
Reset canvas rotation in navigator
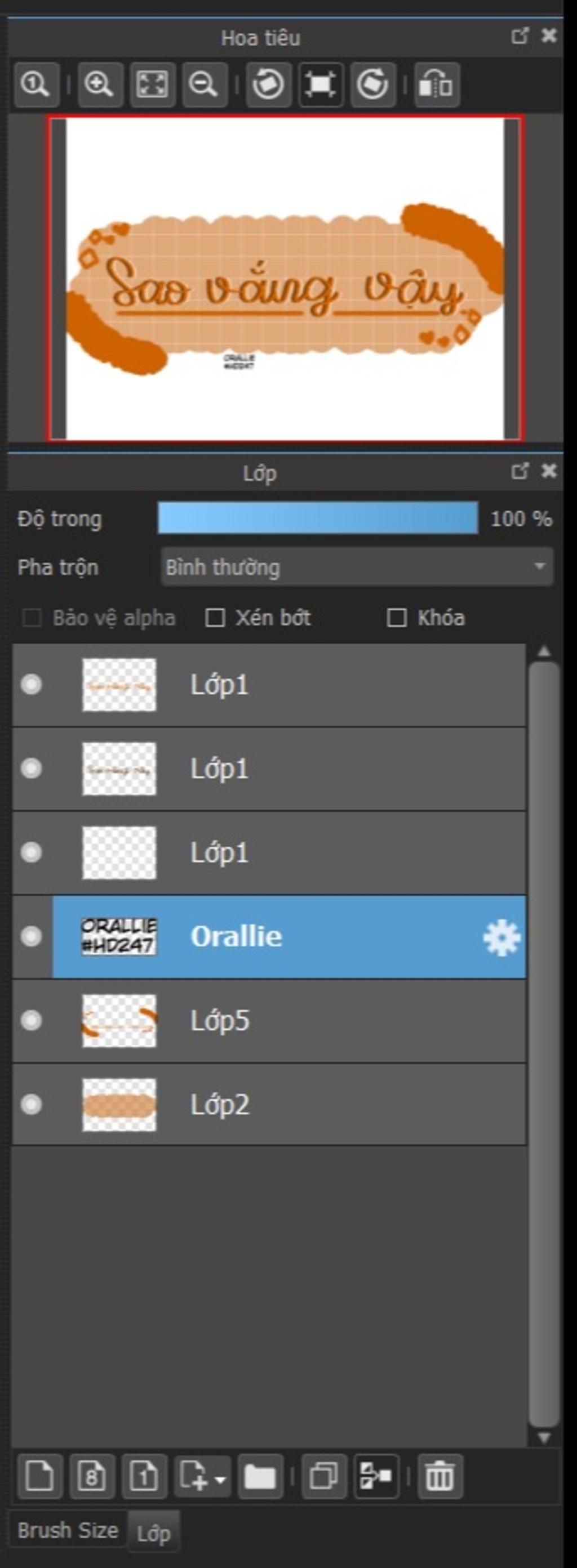pos(321,84)
